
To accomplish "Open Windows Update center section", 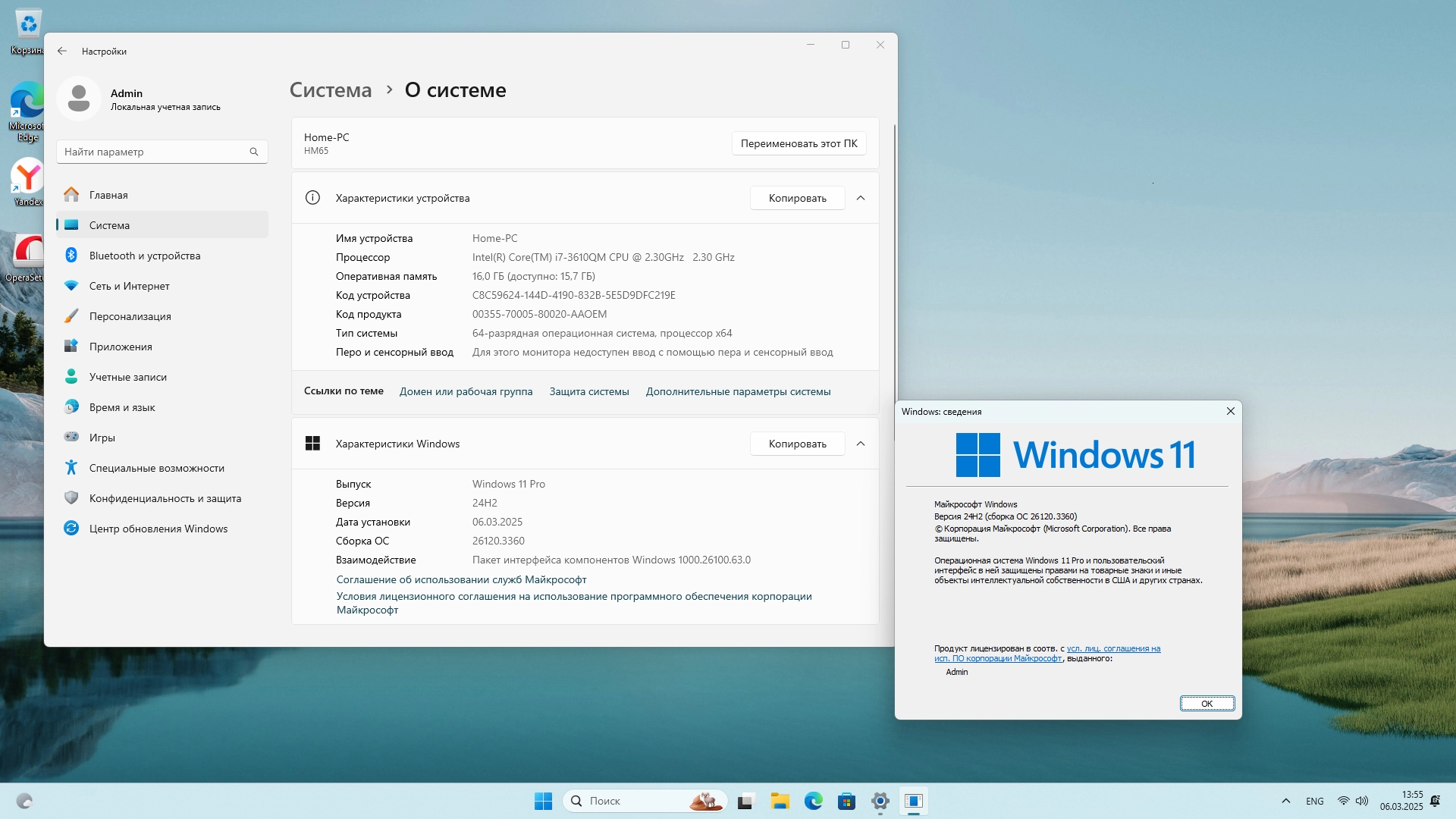I will click(158, 529).
